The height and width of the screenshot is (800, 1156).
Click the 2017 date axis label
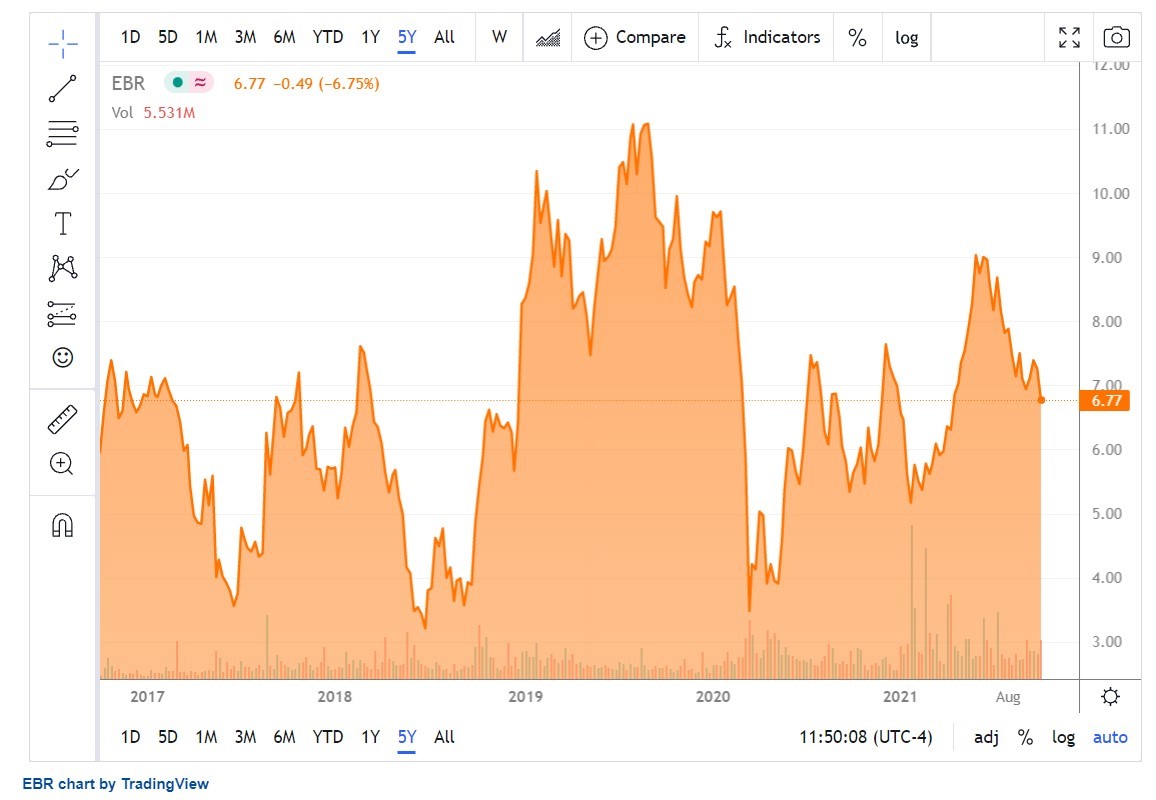pos(147,697)
